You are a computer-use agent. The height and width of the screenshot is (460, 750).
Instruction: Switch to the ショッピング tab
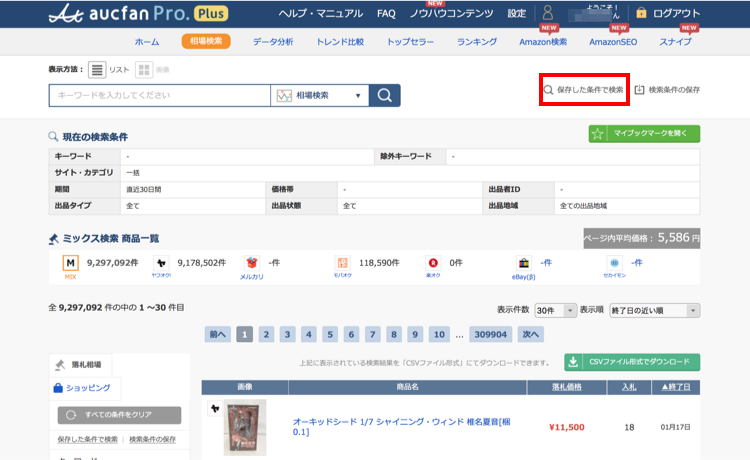(x=85, y=388)
